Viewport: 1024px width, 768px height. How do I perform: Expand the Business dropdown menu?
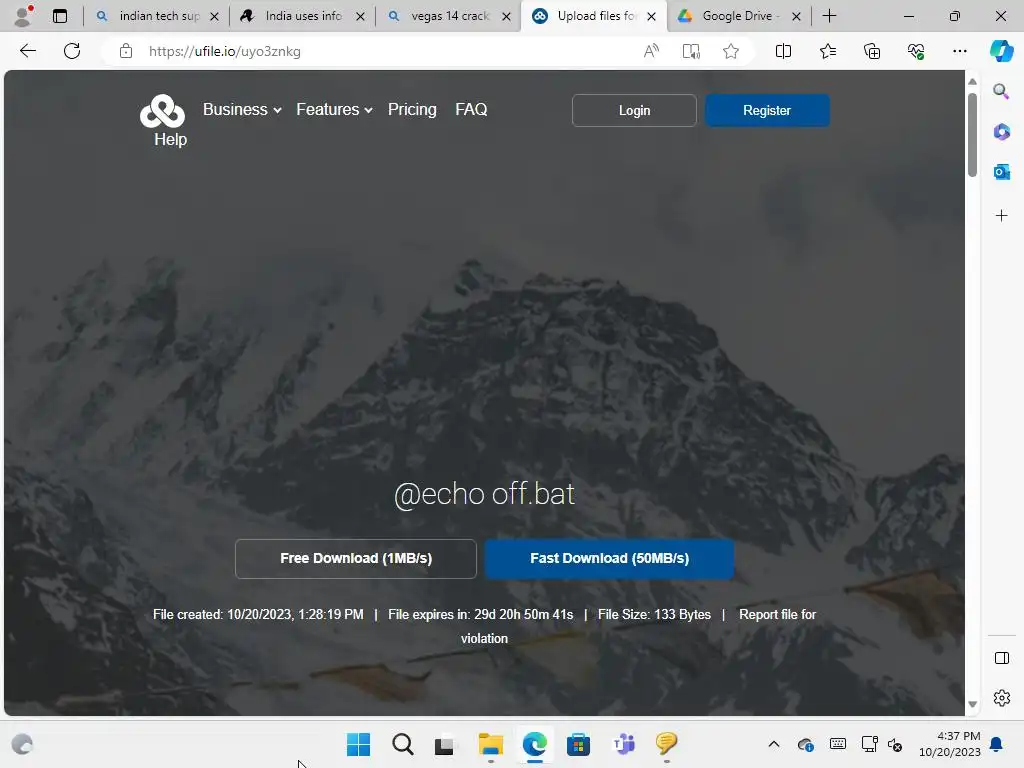tap(242, 109)
